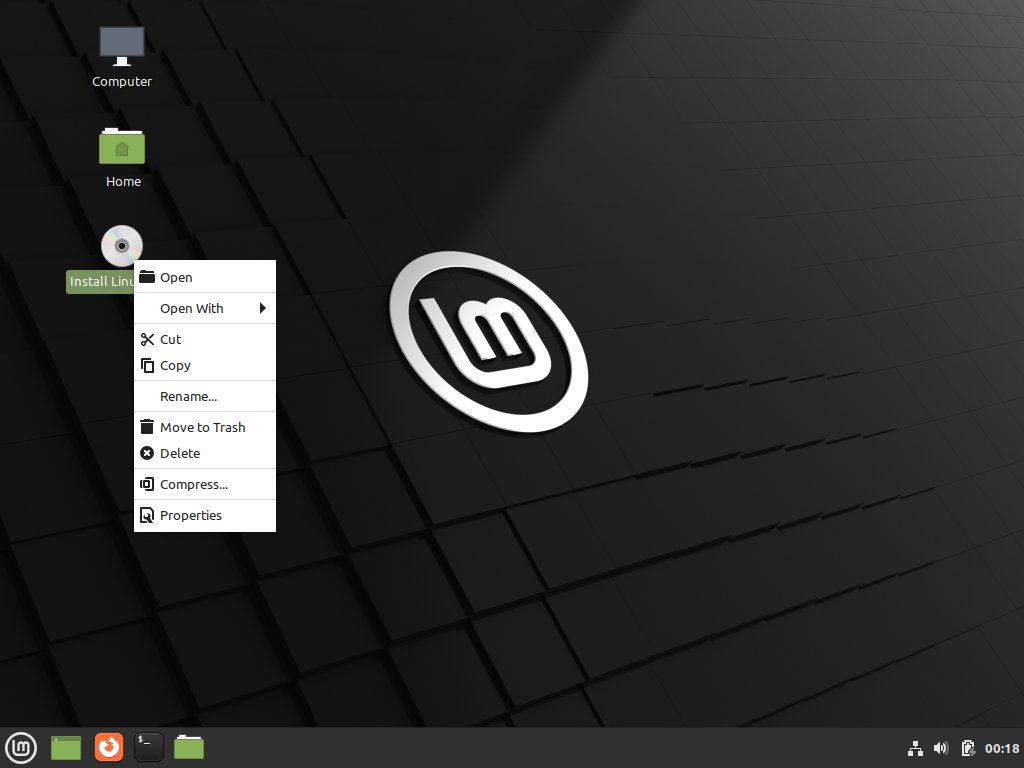Open the sound volume tray icon
The image size is (1024, 768).
pos(941,748)
